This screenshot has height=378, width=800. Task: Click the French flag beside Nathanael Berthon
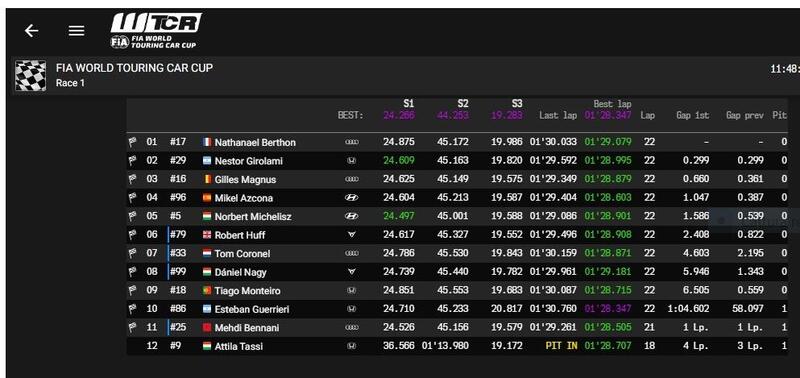pos(207,142)
